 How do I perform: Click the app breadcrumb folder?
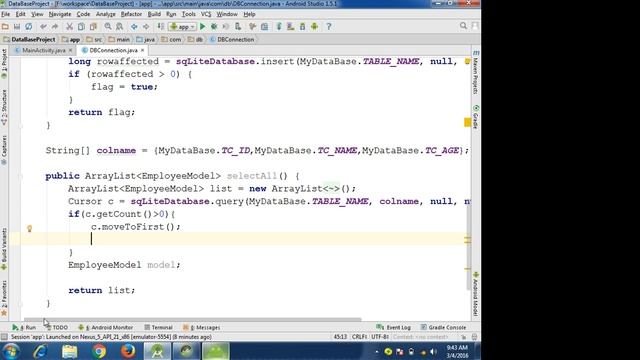tap(71, 40)
